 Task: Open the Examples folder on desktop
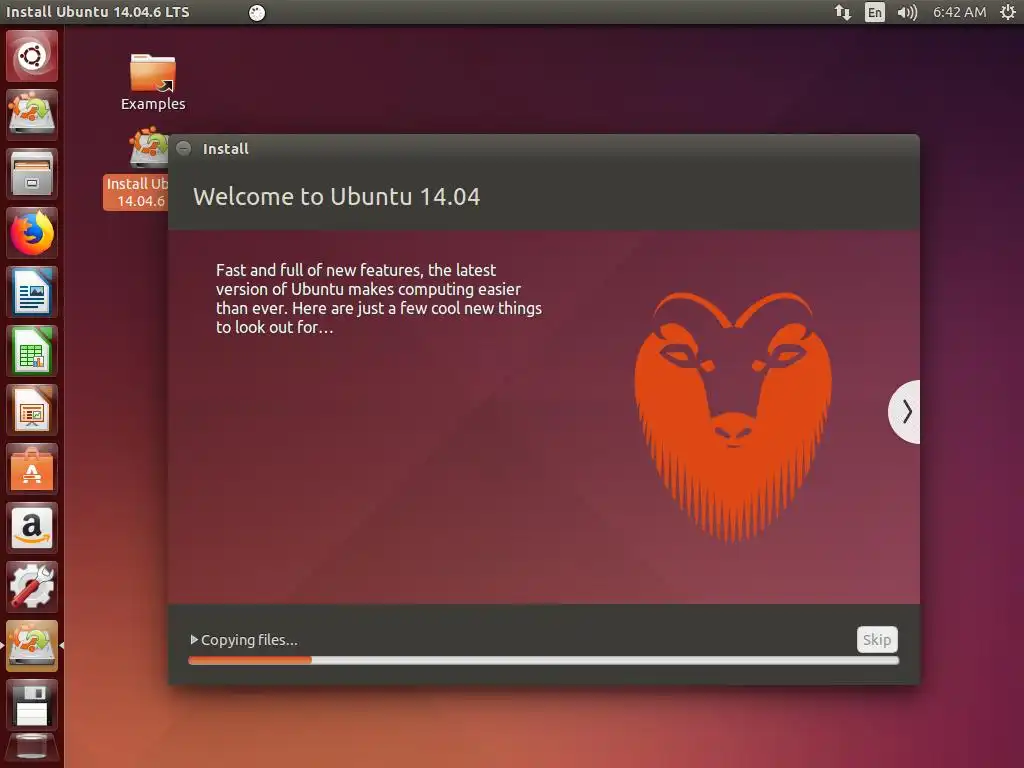[153, 82]
